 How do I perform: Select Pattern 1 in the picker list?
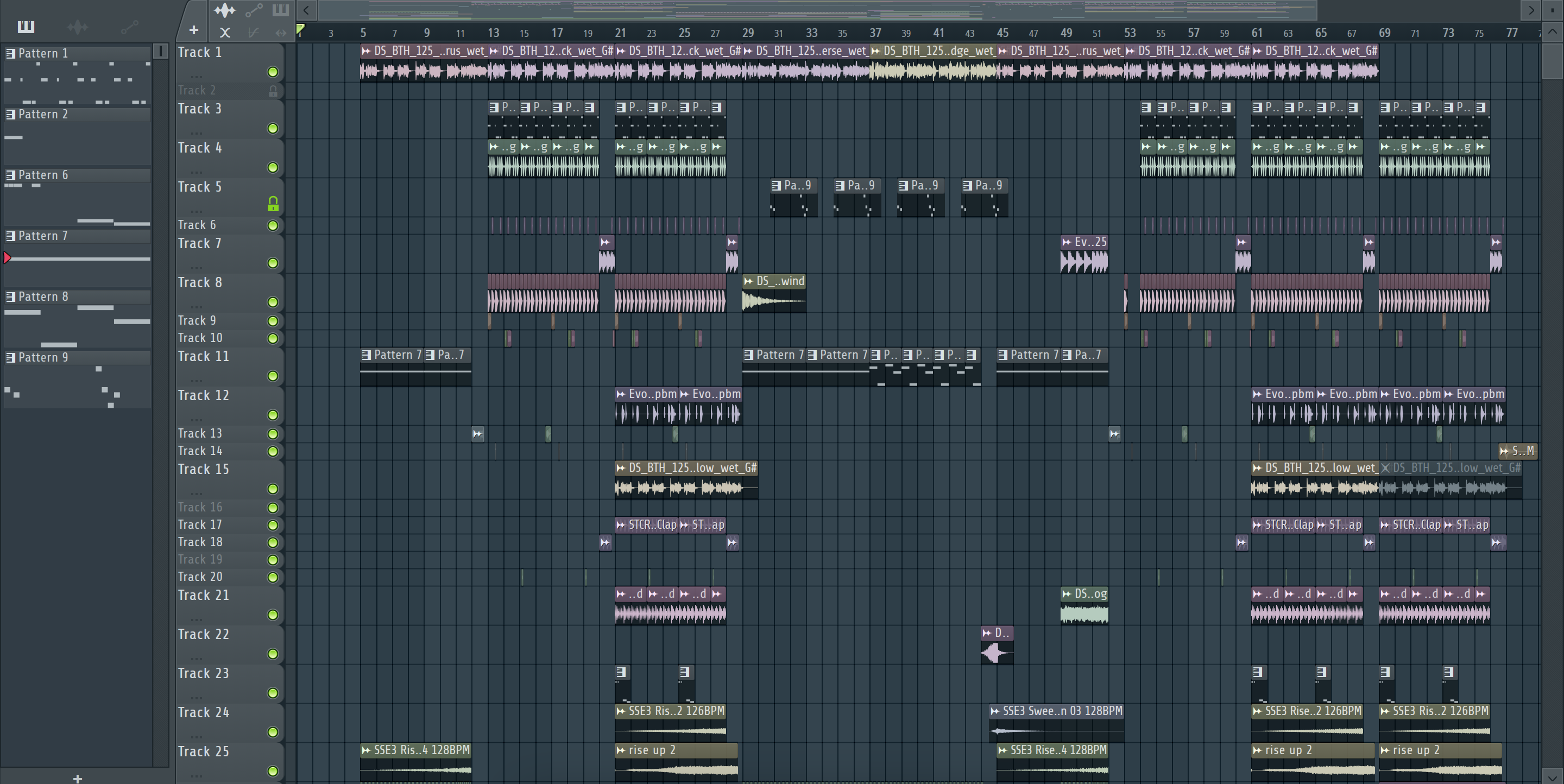click(x=78, y=53)
